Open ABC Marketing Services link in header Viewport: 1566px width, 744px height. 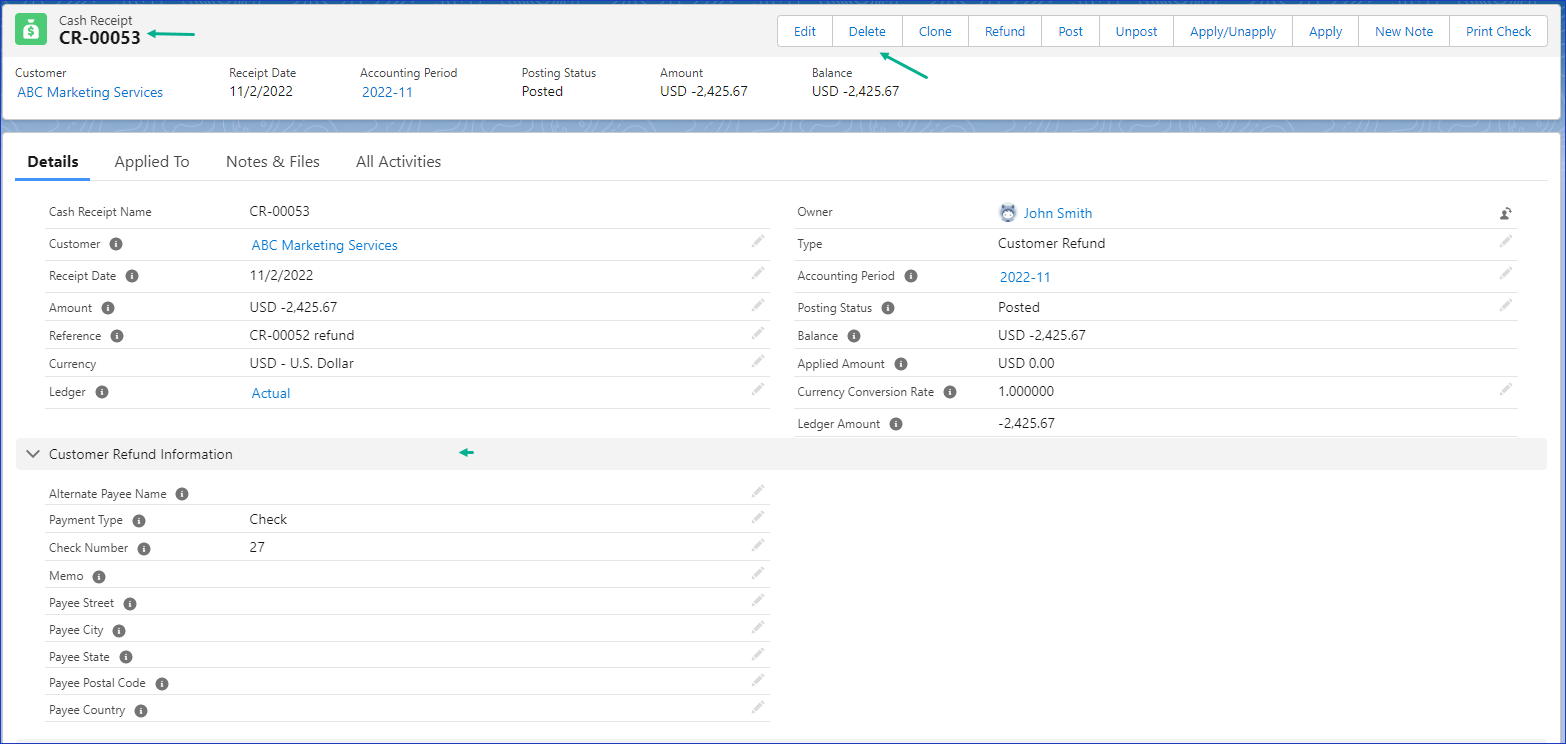(x=90, y=92)
